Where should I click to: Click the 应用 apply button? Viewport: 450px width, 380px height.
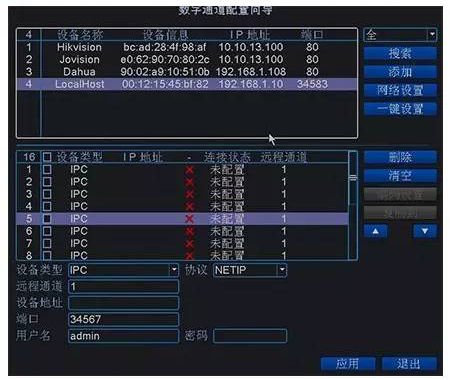pos(348,363)
